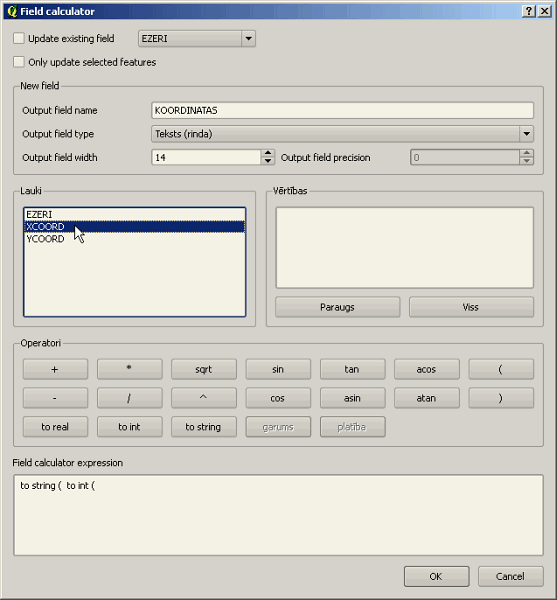Click the Vērtības values list area

[x=404, y=248]
